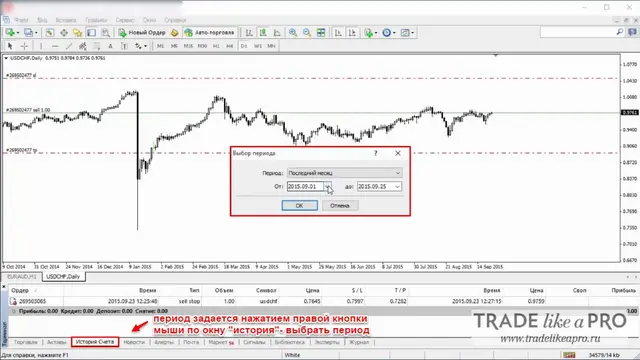The image size is (640, 360).
Task: Open a new chart window icon
Action: click(x=10, y=32)
